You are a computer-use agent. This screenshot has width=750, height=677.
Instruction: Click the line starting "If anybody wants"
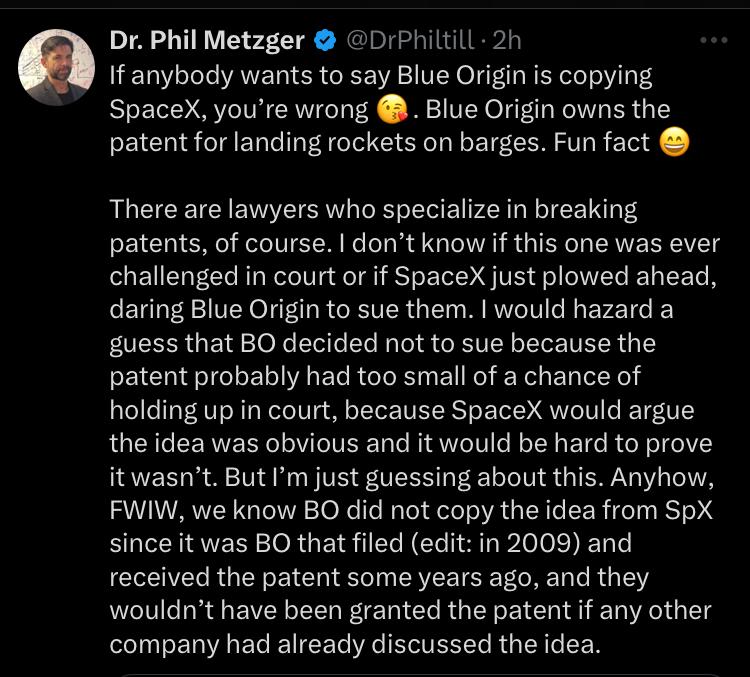[380, 75]
